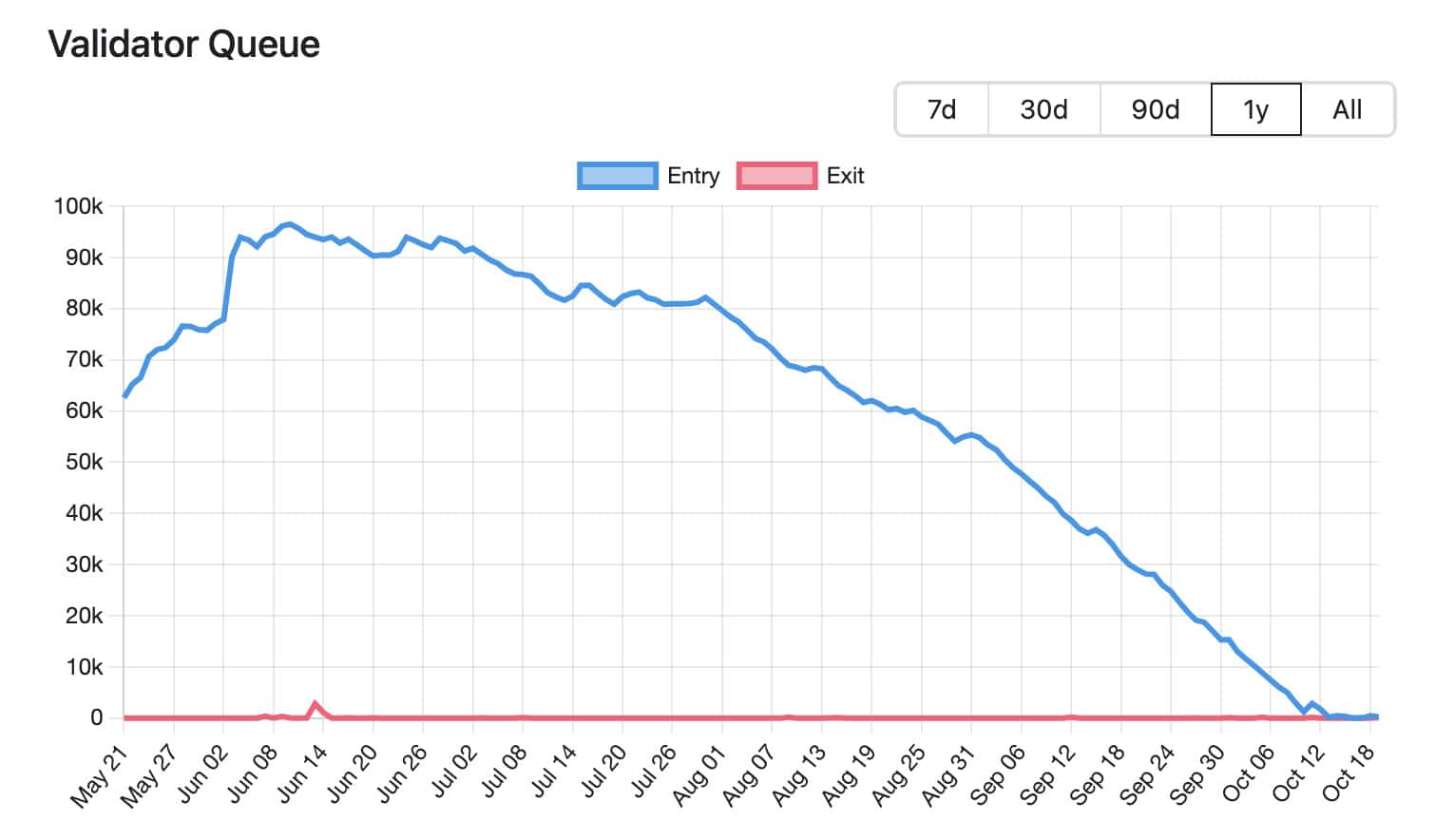Viewport: 1435px width, 840px height.
Task: Click the 0 y-axis label
Action: coord(97,717)
